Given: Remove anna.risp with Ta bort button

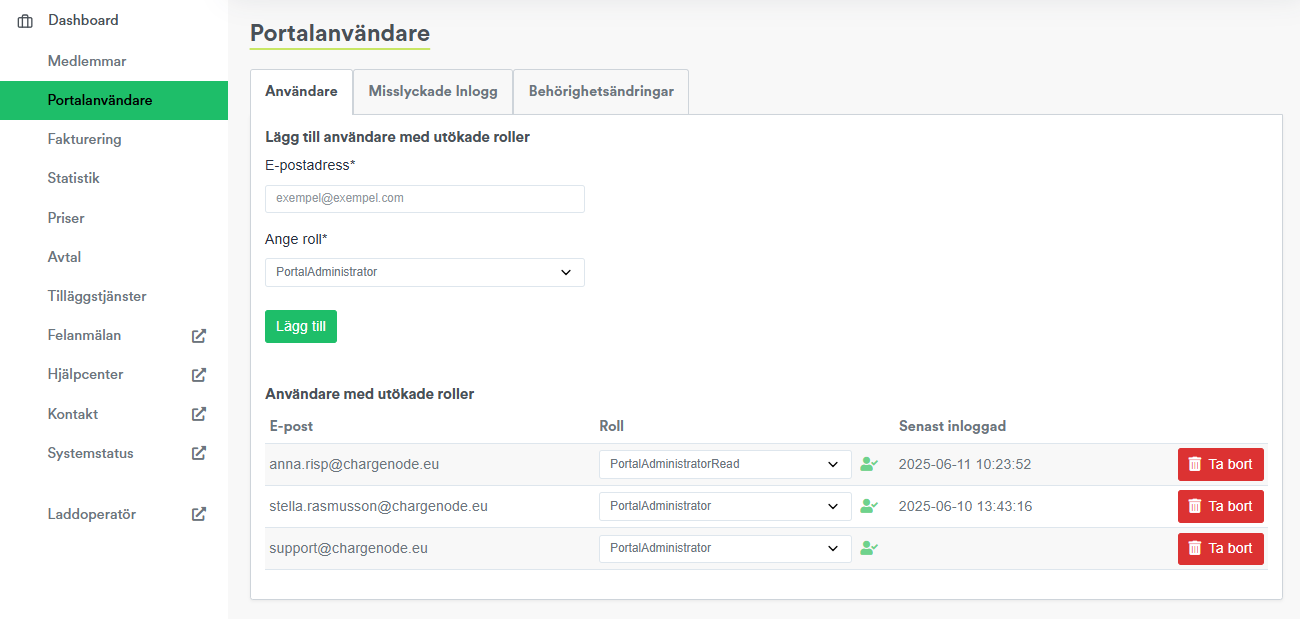Looking at the screenshot, I should [1220, 464].
